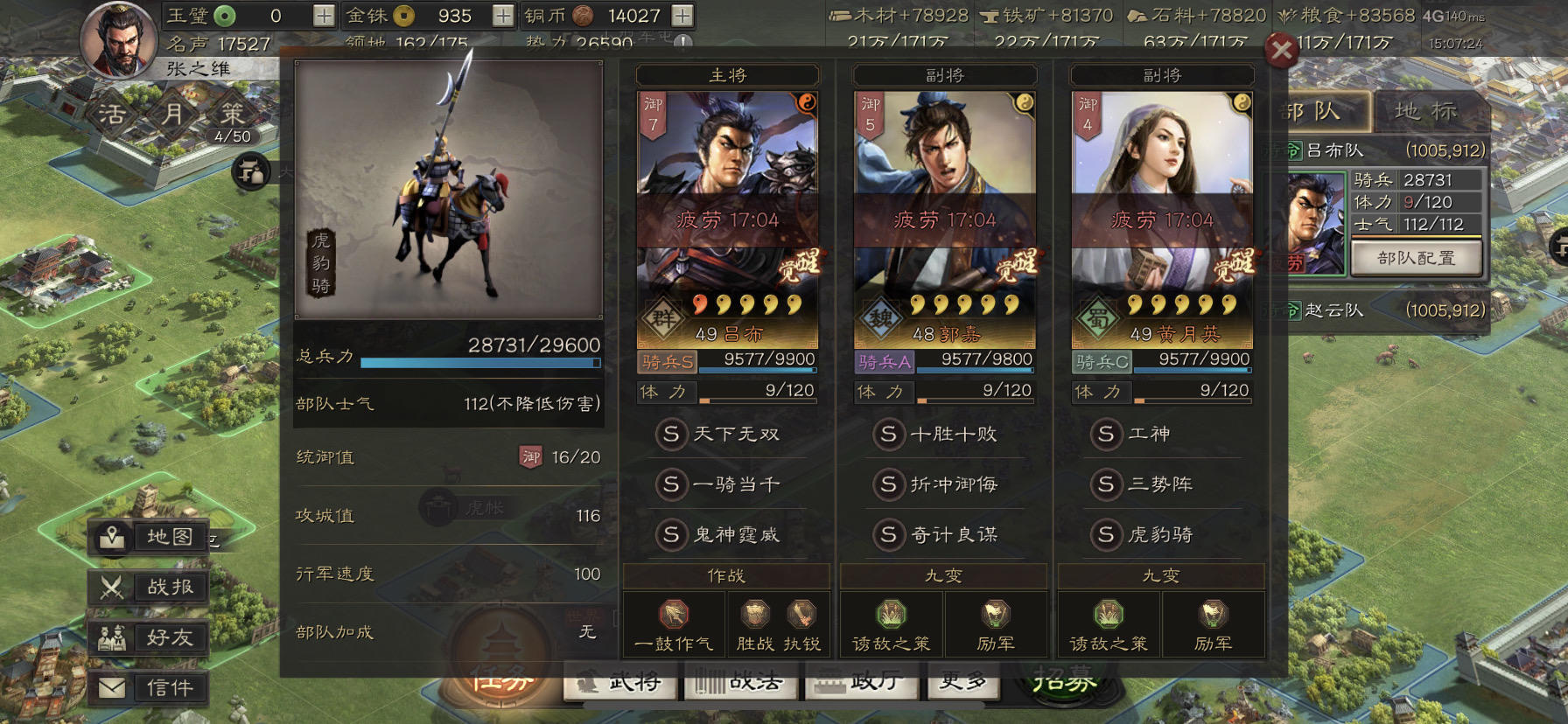This screenshot has height=724, width=1568.
Task: Open the 诱敌之策 icon under 黄月英
Action: click(x=1109, y=615)
